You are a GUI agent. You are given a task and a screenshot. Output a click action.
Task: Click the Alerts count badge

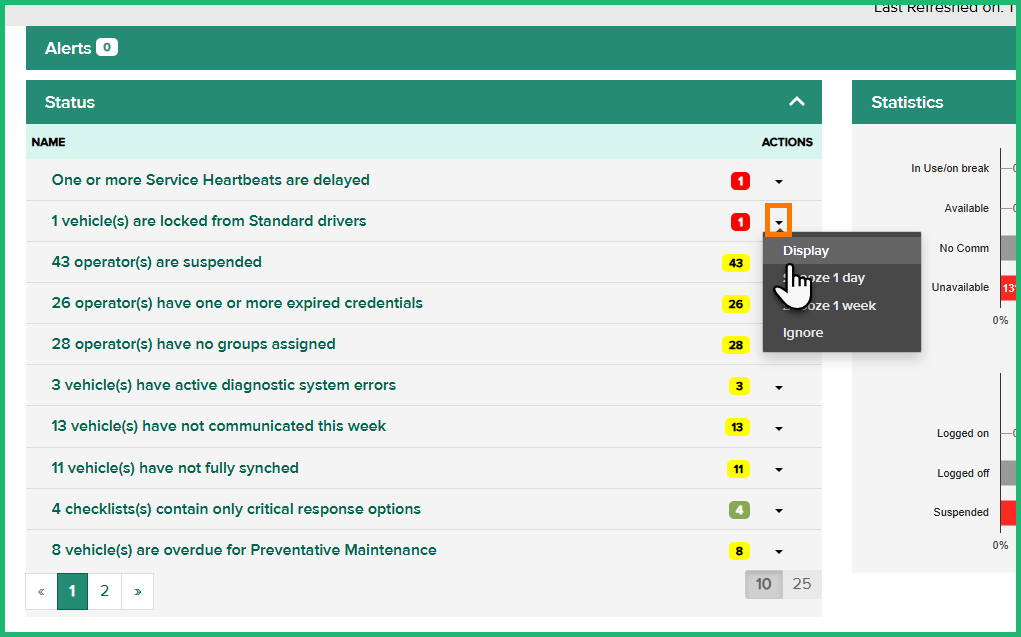pyautogui.click(x=107, y=47)
